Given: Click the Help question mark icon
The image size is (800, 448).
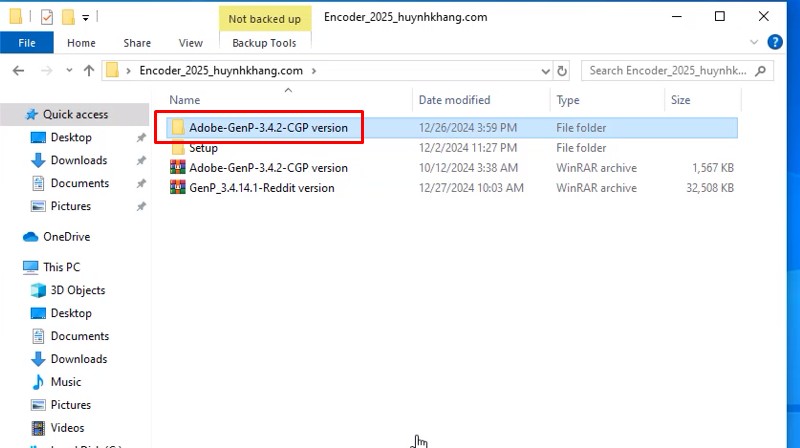Looking at the screenshot, I should [775, 43].
